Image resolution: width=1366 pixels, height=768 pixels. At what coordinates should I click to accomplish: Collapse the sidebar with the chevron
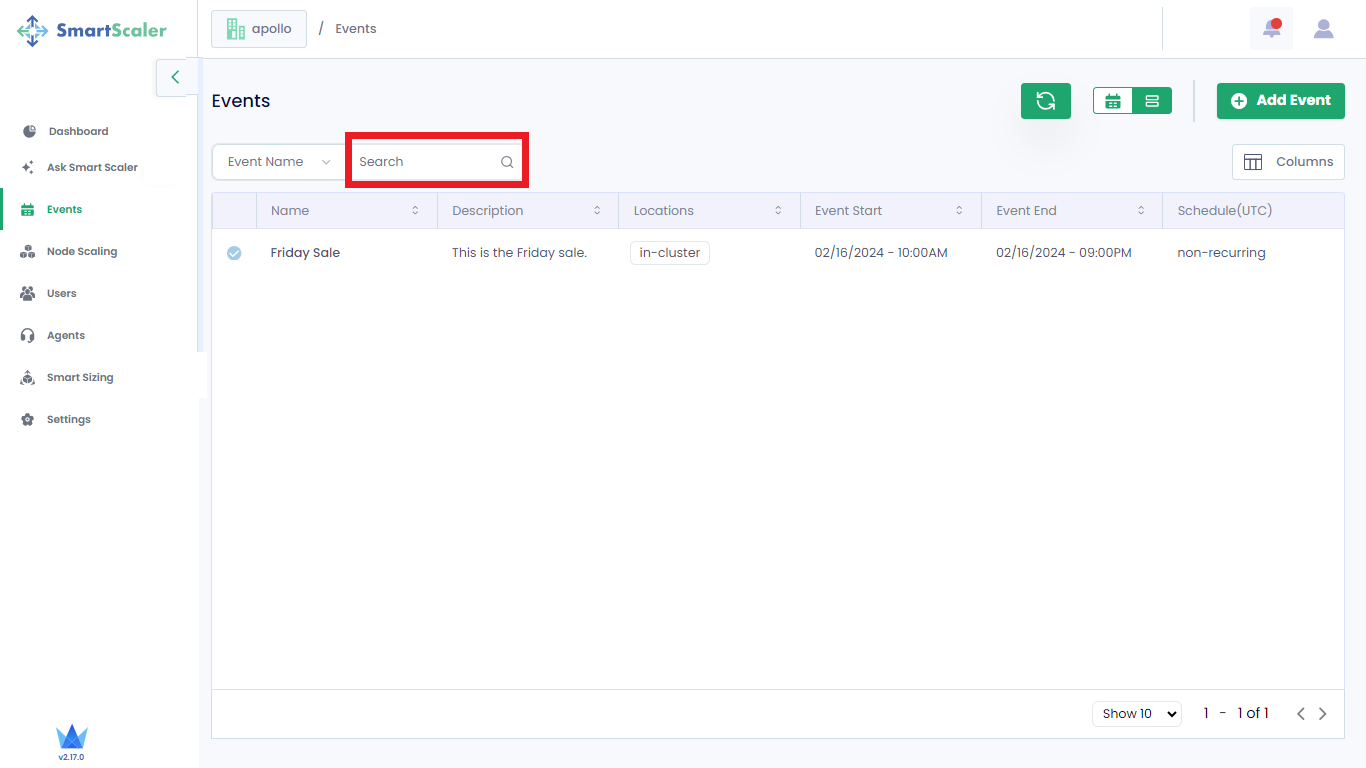175,77
